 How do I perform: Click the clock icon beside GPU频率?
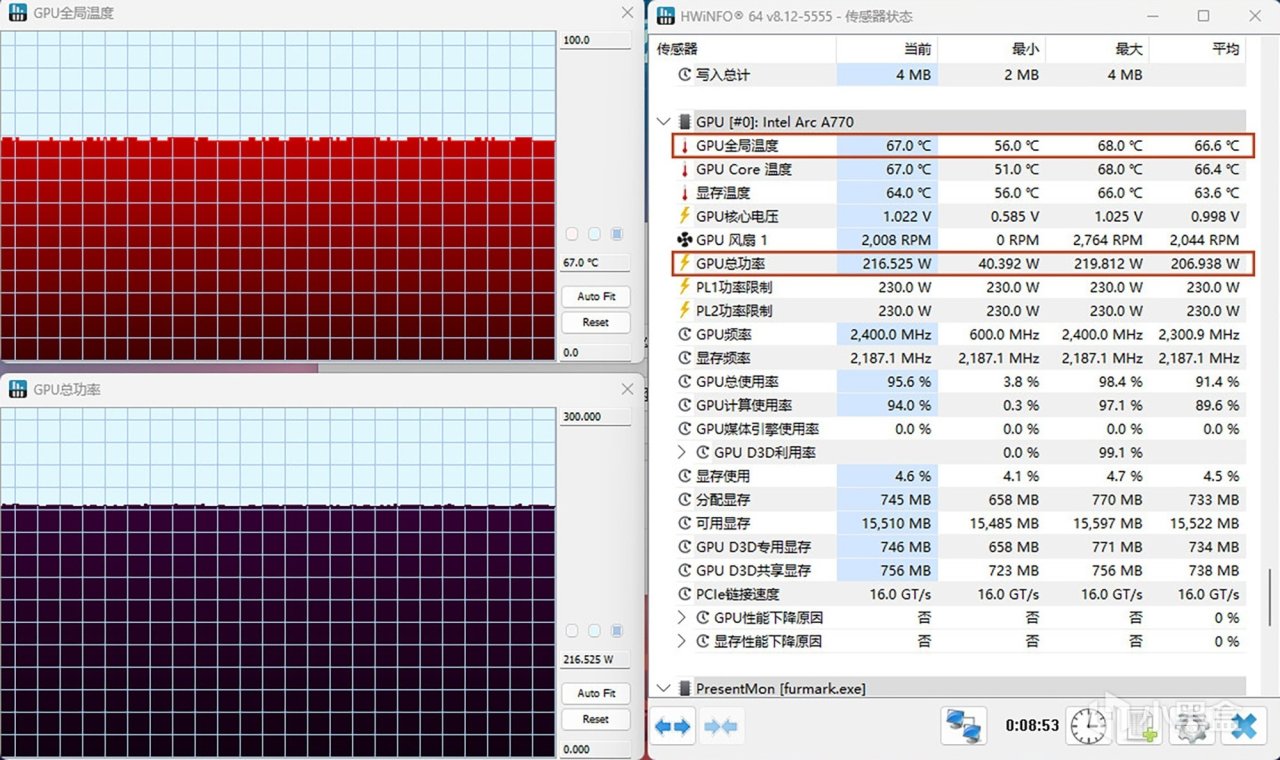(x=685, y=334)
